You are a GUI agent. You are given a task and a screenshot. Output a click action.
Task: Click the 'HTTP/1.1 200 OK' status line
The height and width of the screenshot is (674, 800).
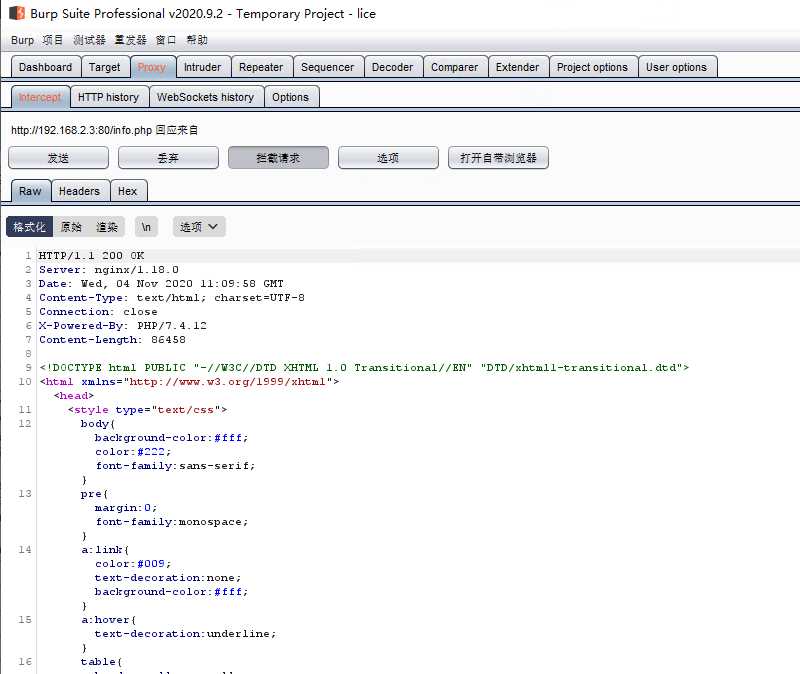point(91,256)
